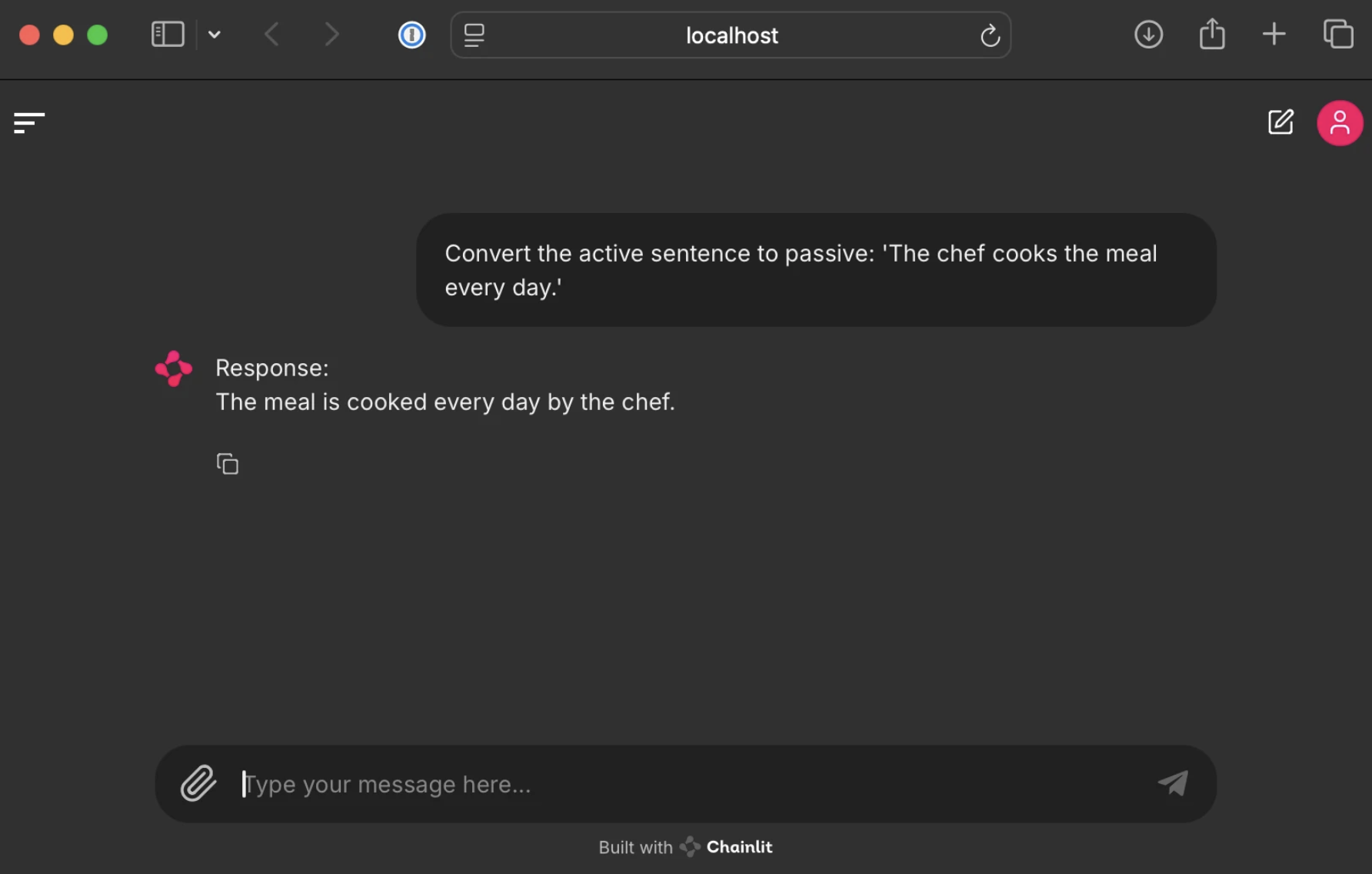Open the Safari downloads icon

[1148, 35]
